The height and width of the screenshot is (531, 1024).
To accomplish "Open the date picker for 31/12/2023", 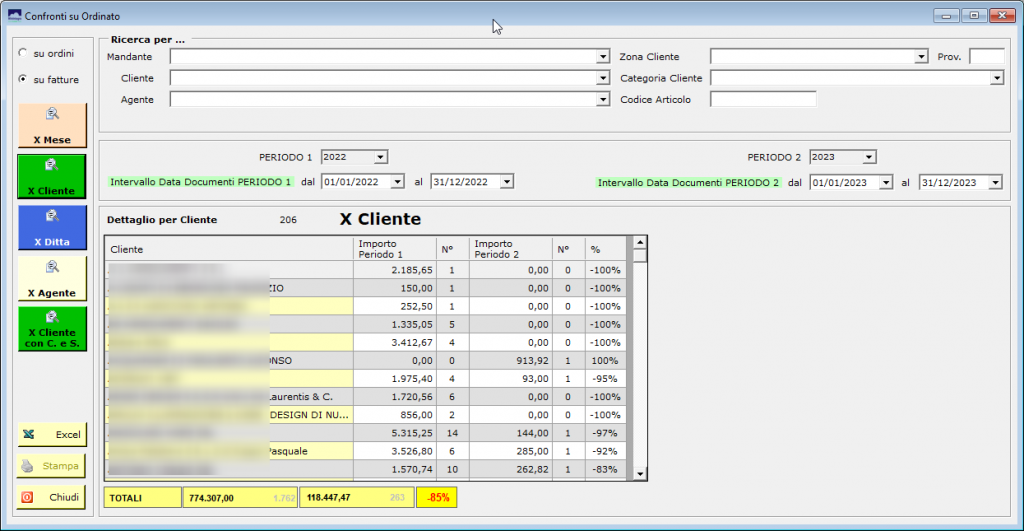I will [x=995, y=183].
